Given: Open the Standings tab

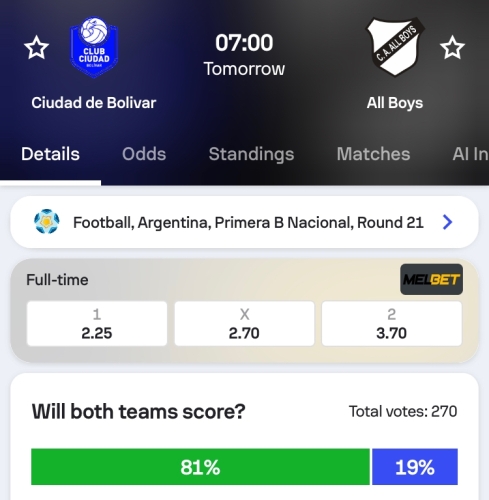Looking at the screenshot, I should coord(251,154).
